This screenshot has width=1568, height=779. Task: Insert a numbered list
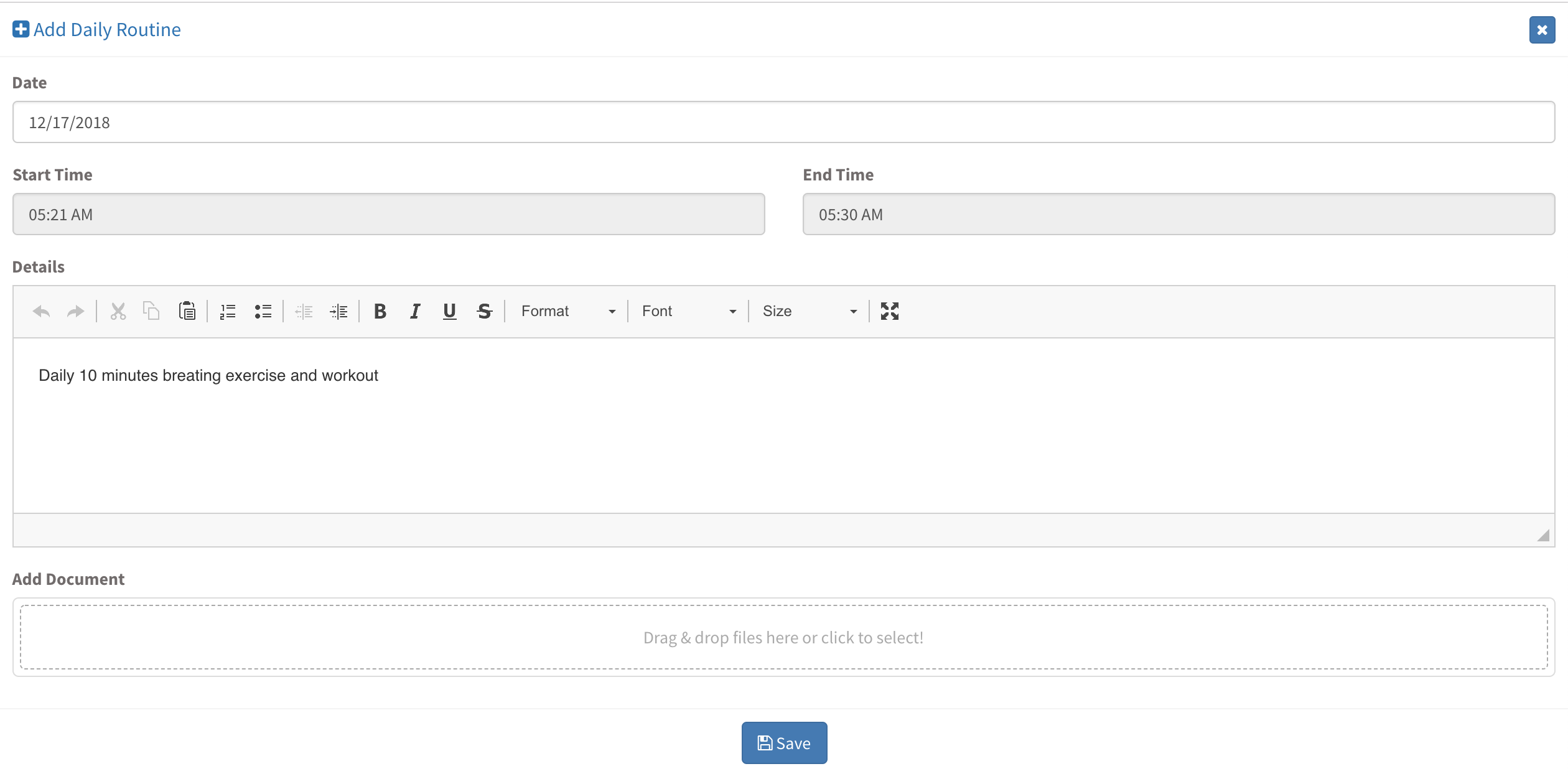pos(228,311)
